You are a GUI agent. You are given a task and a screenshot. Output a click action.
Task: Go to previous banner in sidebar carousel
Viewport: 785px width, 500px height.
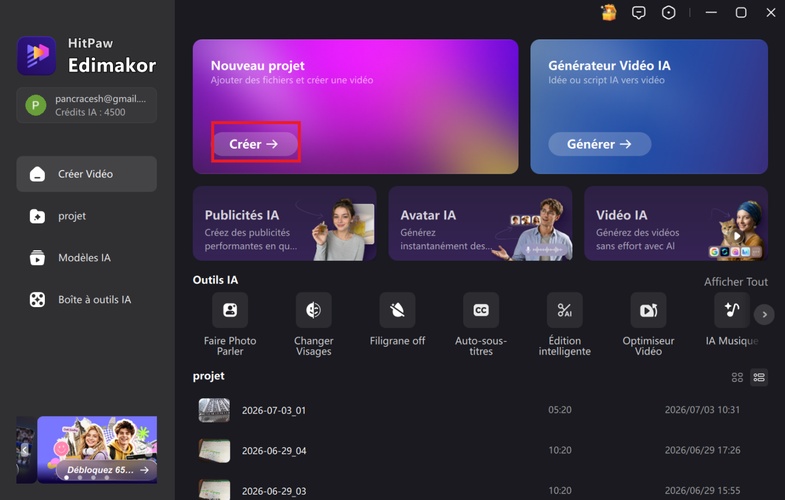[x=24, y=449]
